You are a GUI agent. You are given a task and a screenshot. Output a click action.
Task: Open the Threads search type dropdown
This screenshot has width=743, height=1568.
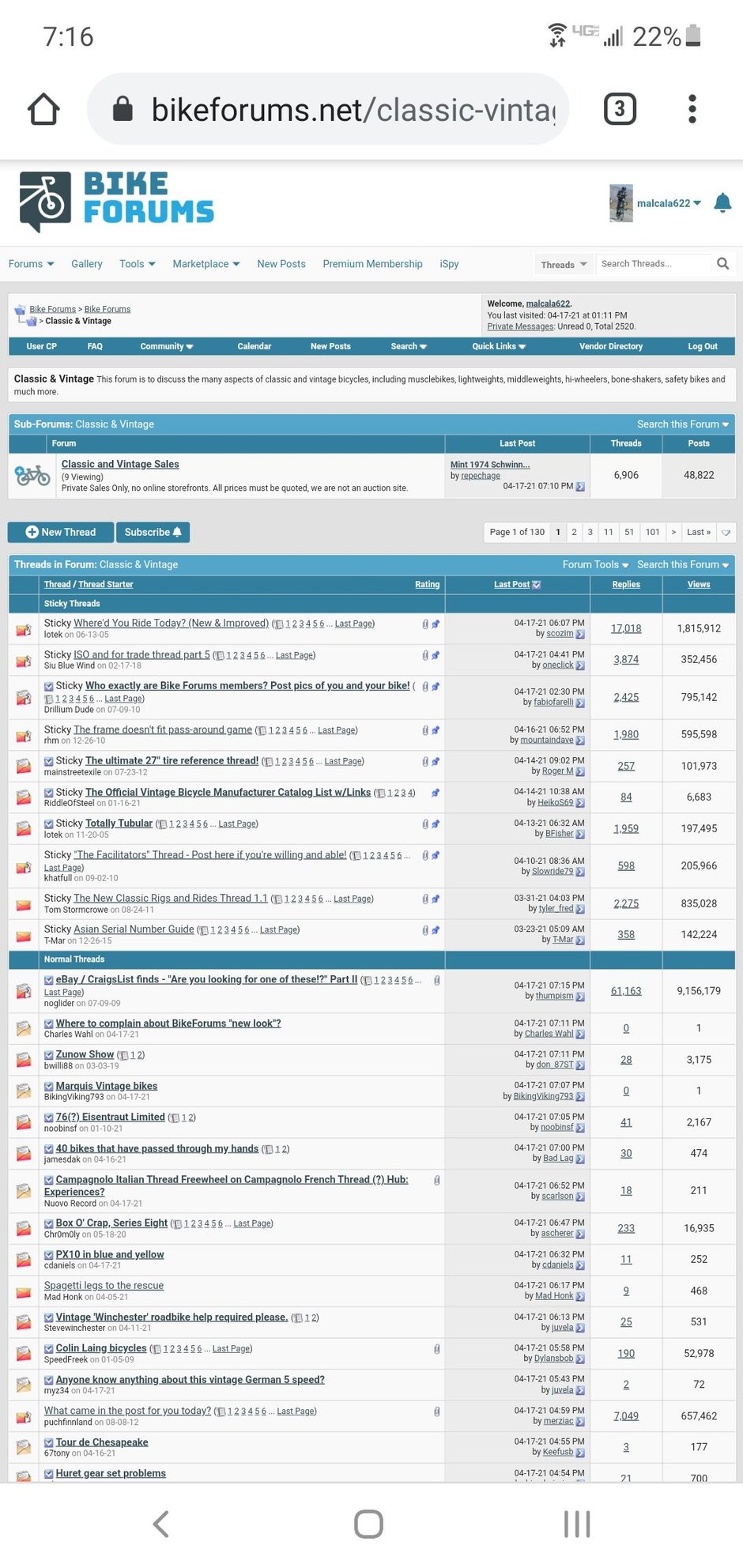(x=564, y=264)
